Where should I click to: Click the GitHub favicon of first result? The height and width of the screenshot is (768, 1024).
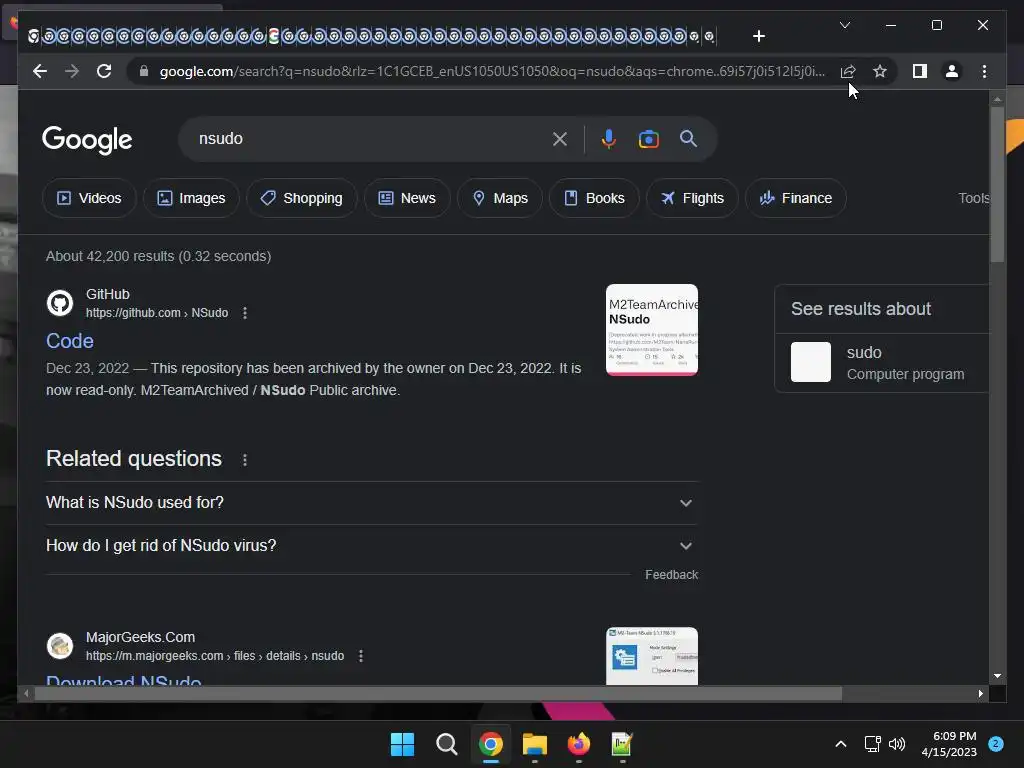coord(60,303)
